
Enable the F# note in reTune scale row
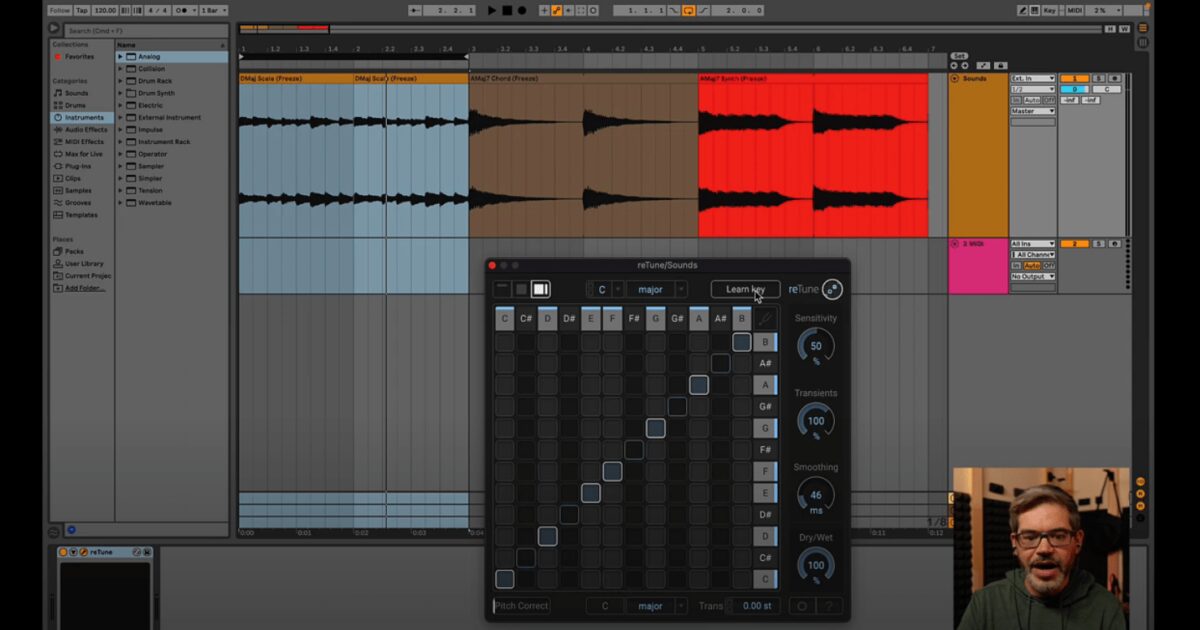(634, 319)
